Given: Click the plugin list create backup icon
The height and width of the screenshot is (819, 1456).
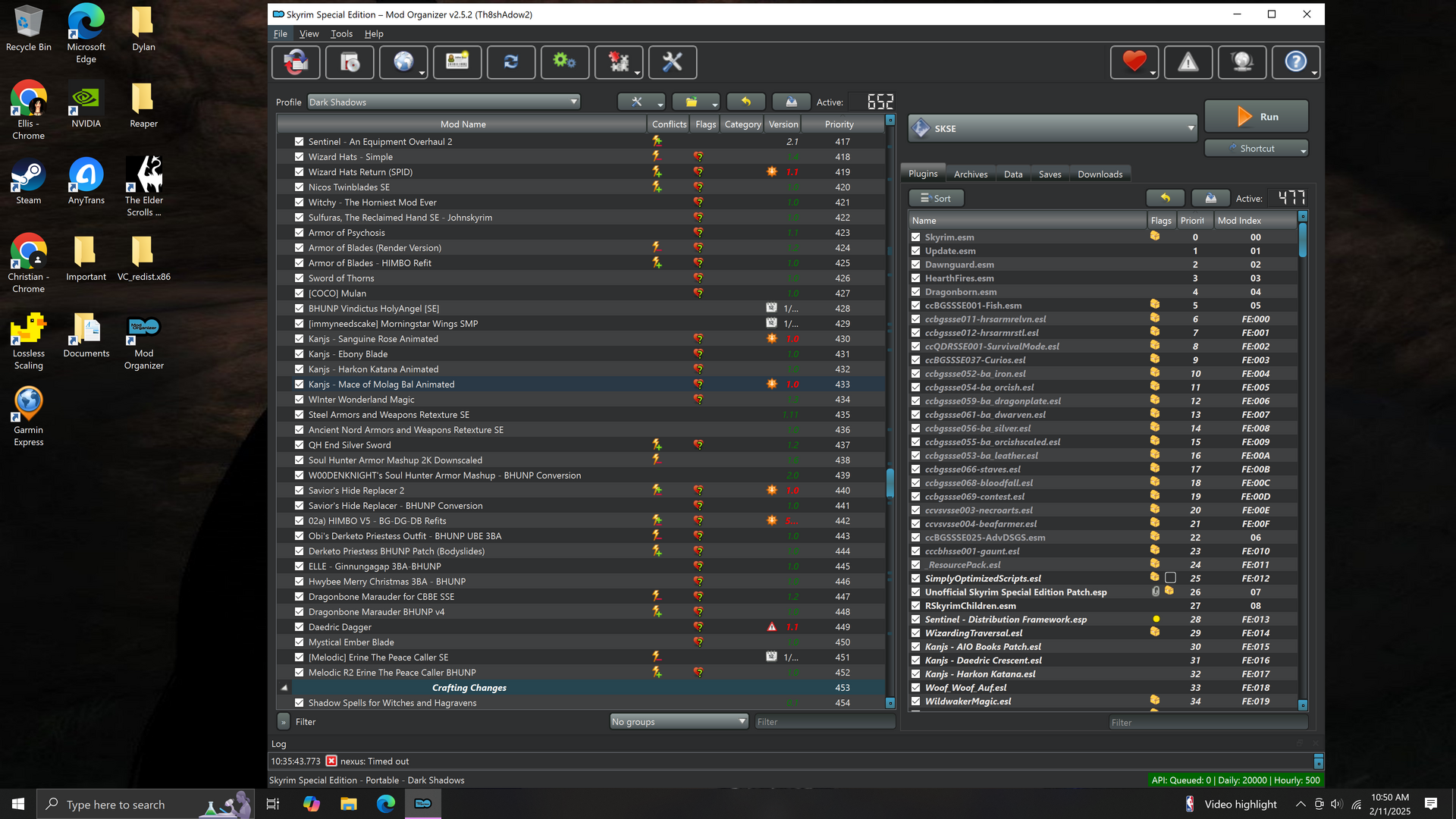Looking at the screenshot, I should (1211, 198).
